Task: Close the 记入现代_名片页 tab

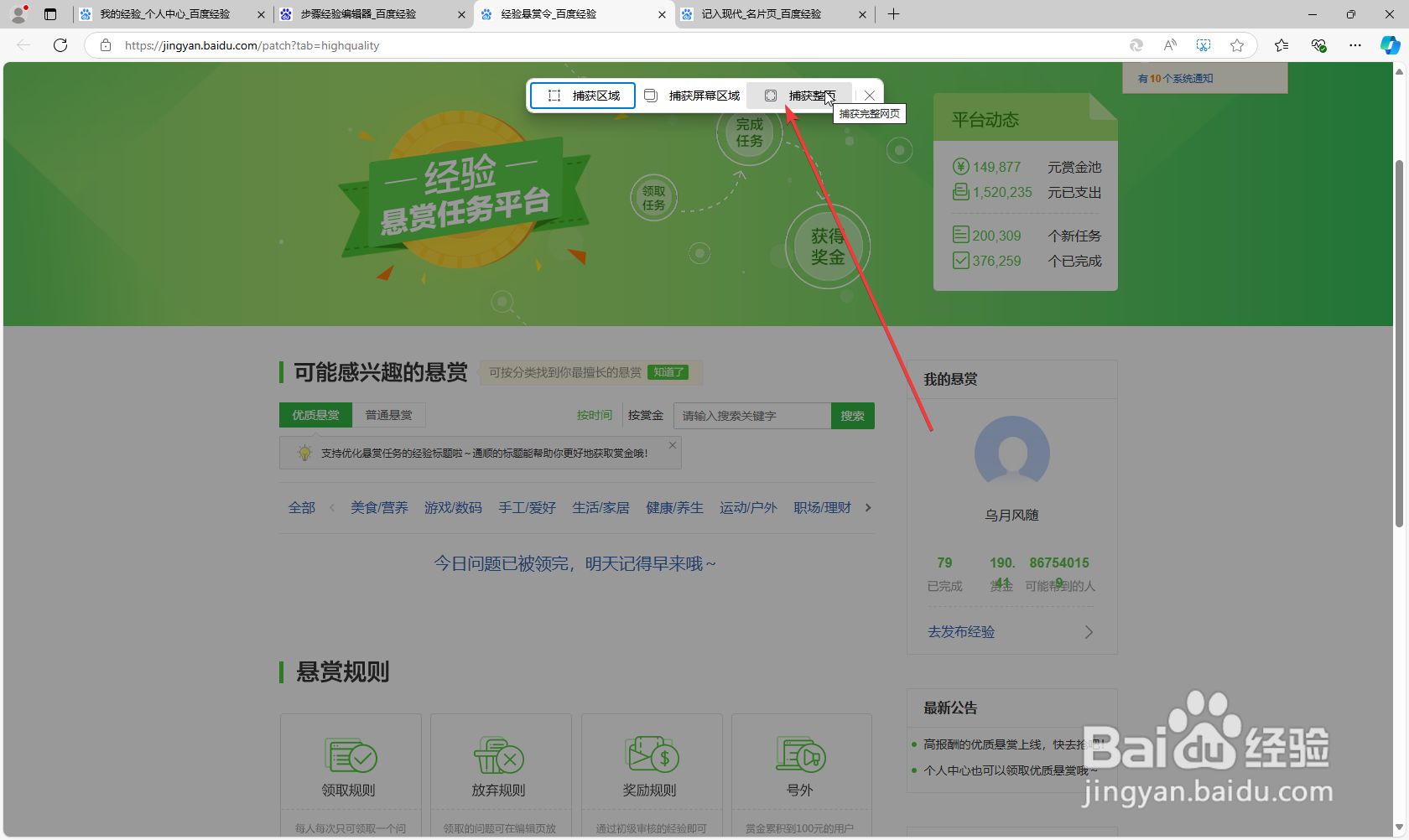Action: point(862,14)
